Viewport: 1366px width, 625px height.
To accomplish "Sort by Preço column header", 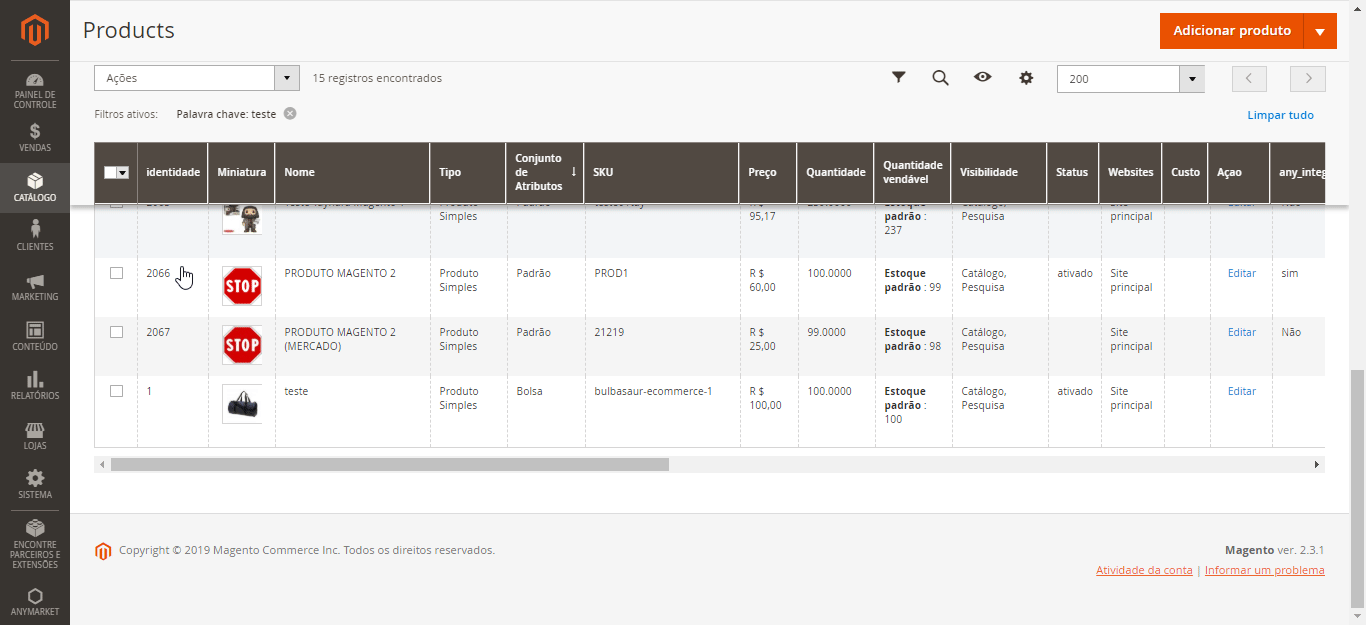I will point(767,172).
